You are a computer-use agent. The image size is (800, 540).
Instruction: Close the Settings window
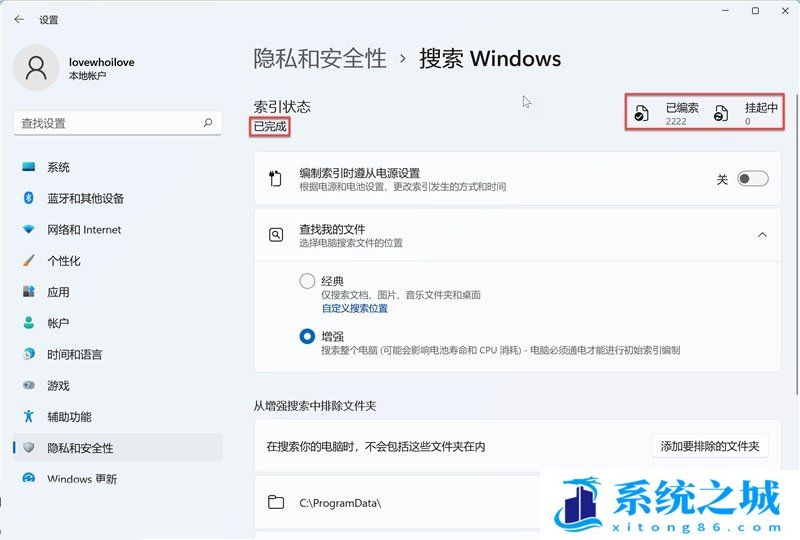[x=785, y=11]
